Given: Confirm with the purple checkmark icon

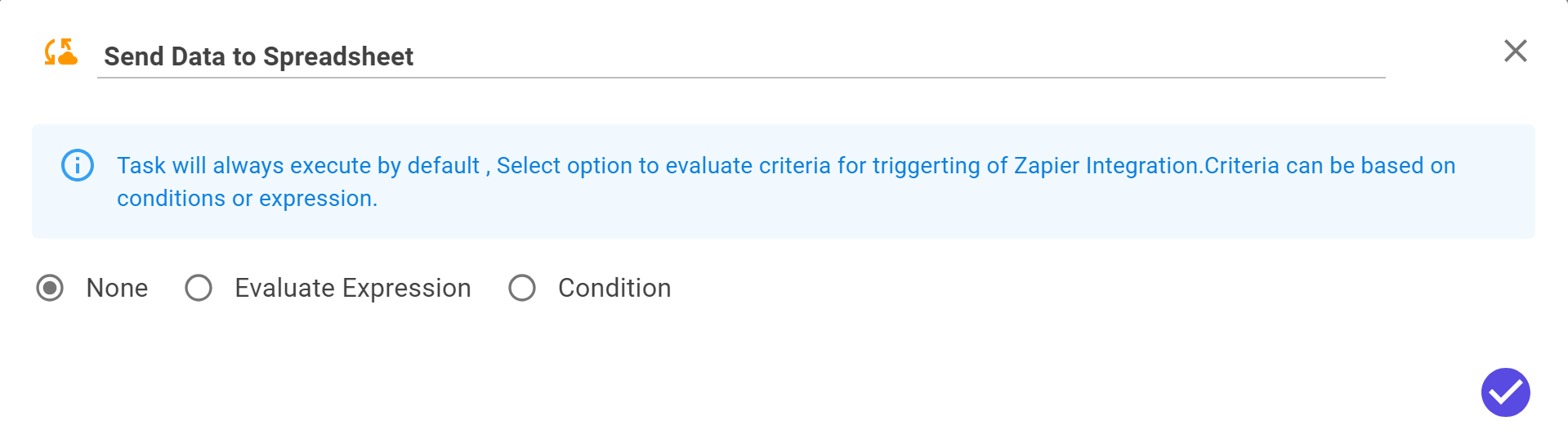Looking at the screenshot, I should [x=1505, y=392].
